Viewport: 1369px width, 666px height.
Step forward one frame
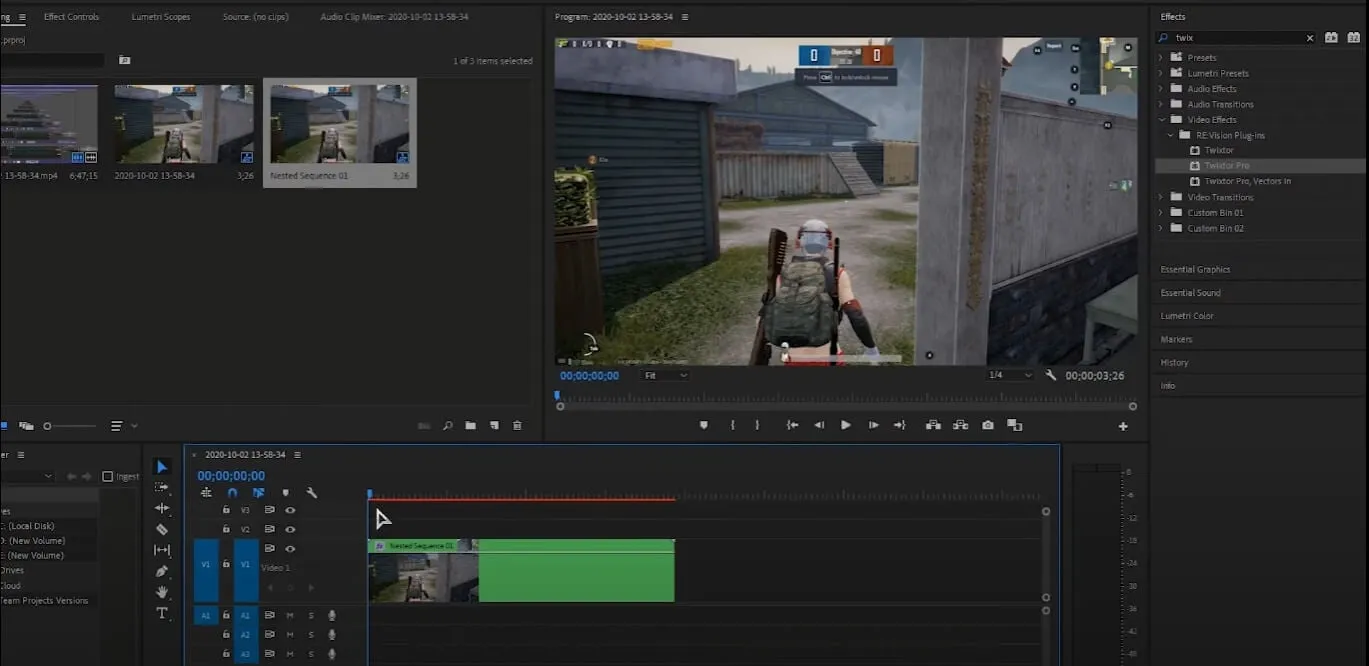pyautogui.click(x=873, y=425)
